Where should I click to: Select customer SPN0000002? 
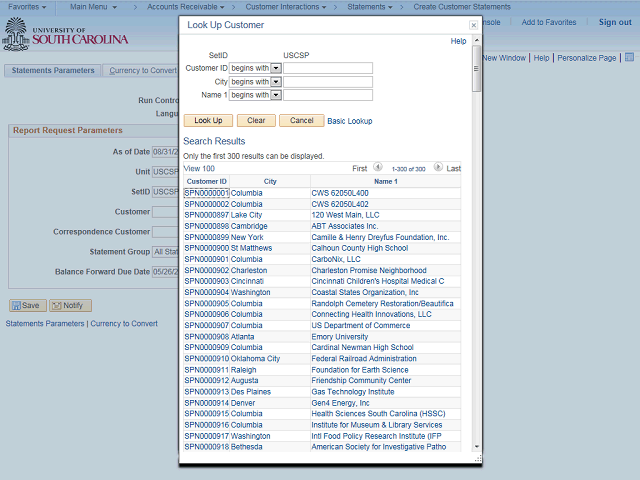pos(207,204)
